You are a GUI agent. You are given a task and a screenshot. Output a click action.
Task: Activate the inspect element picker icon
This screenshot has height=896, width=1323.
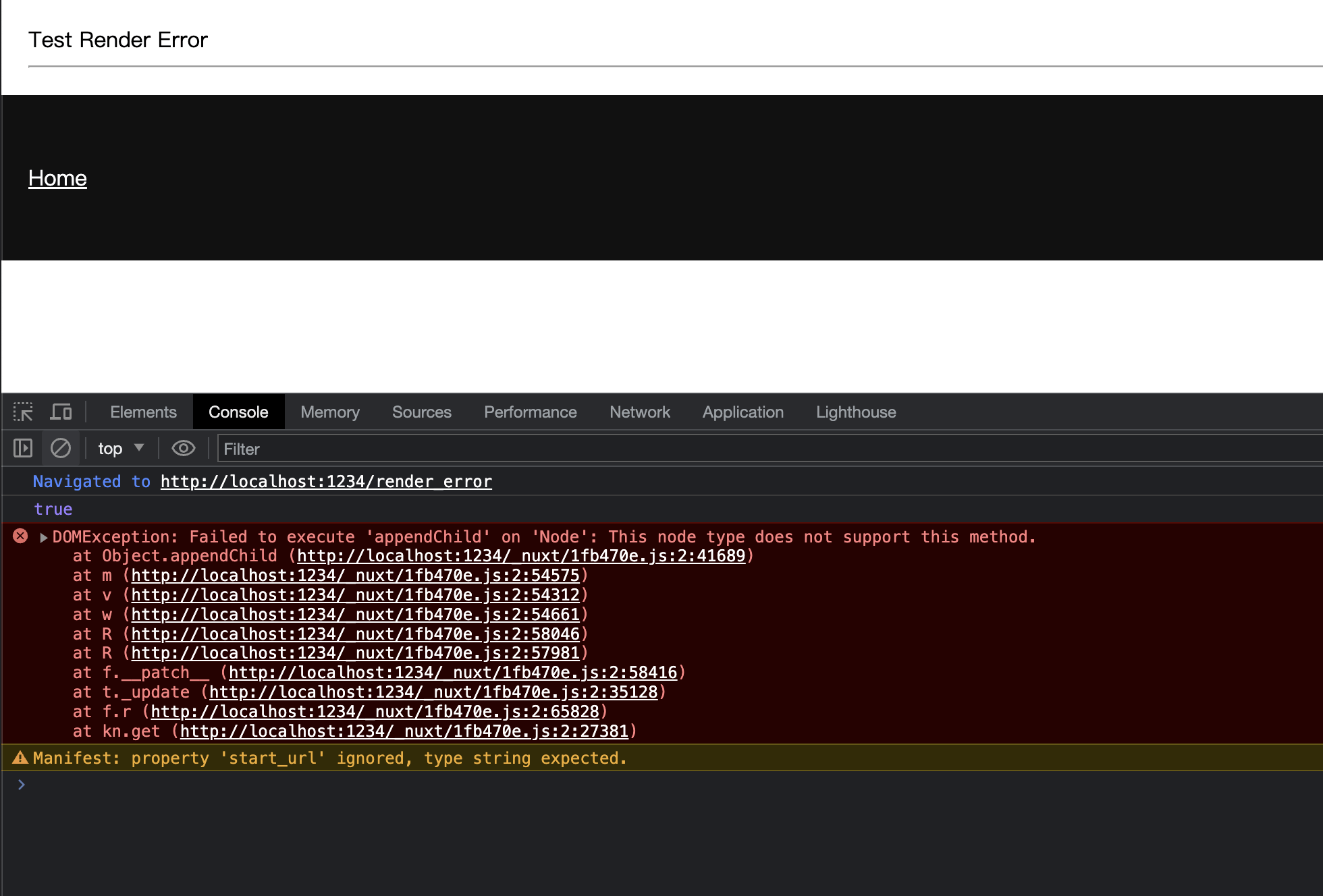pos(23,412)
